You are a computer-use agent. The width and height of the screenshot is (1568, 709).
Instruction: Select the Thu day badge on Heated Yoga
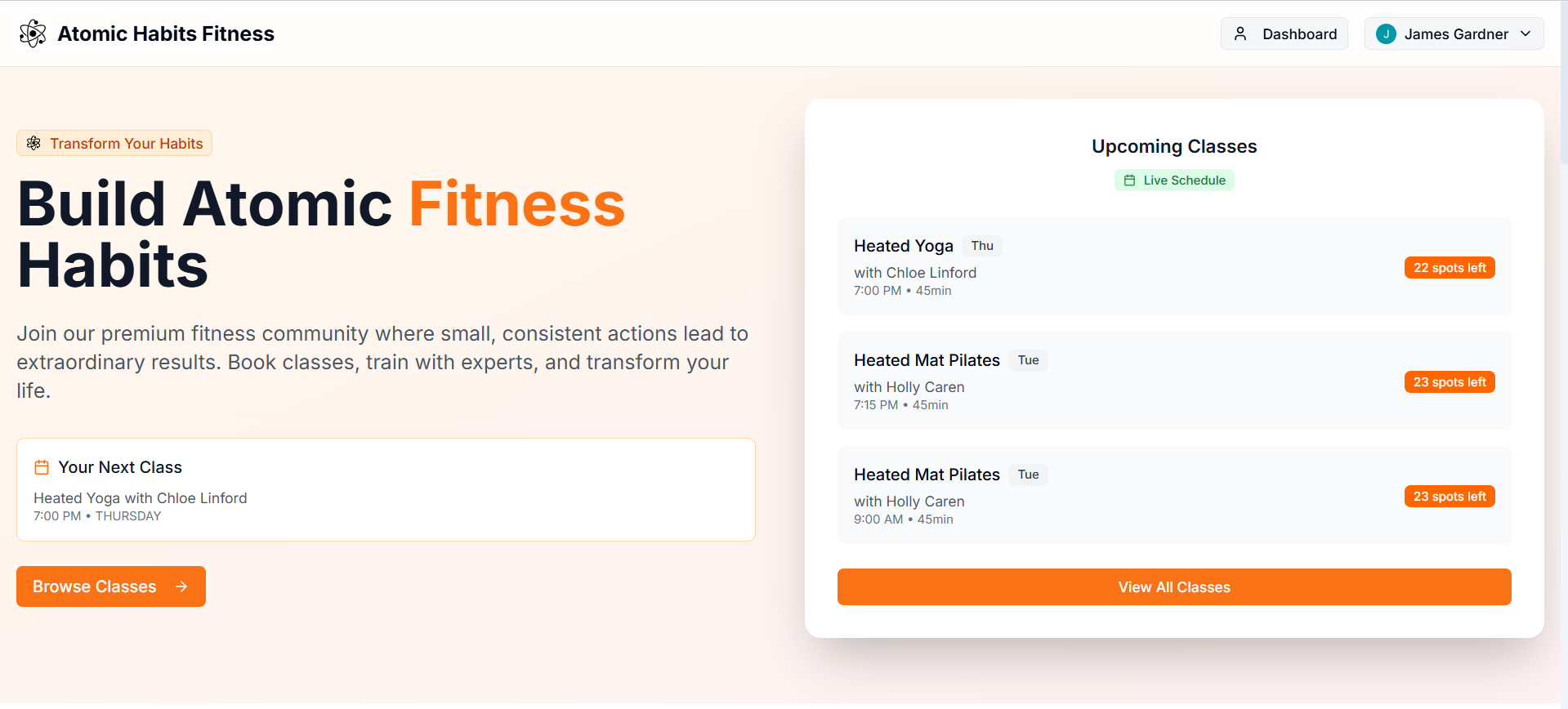point(981,245)
